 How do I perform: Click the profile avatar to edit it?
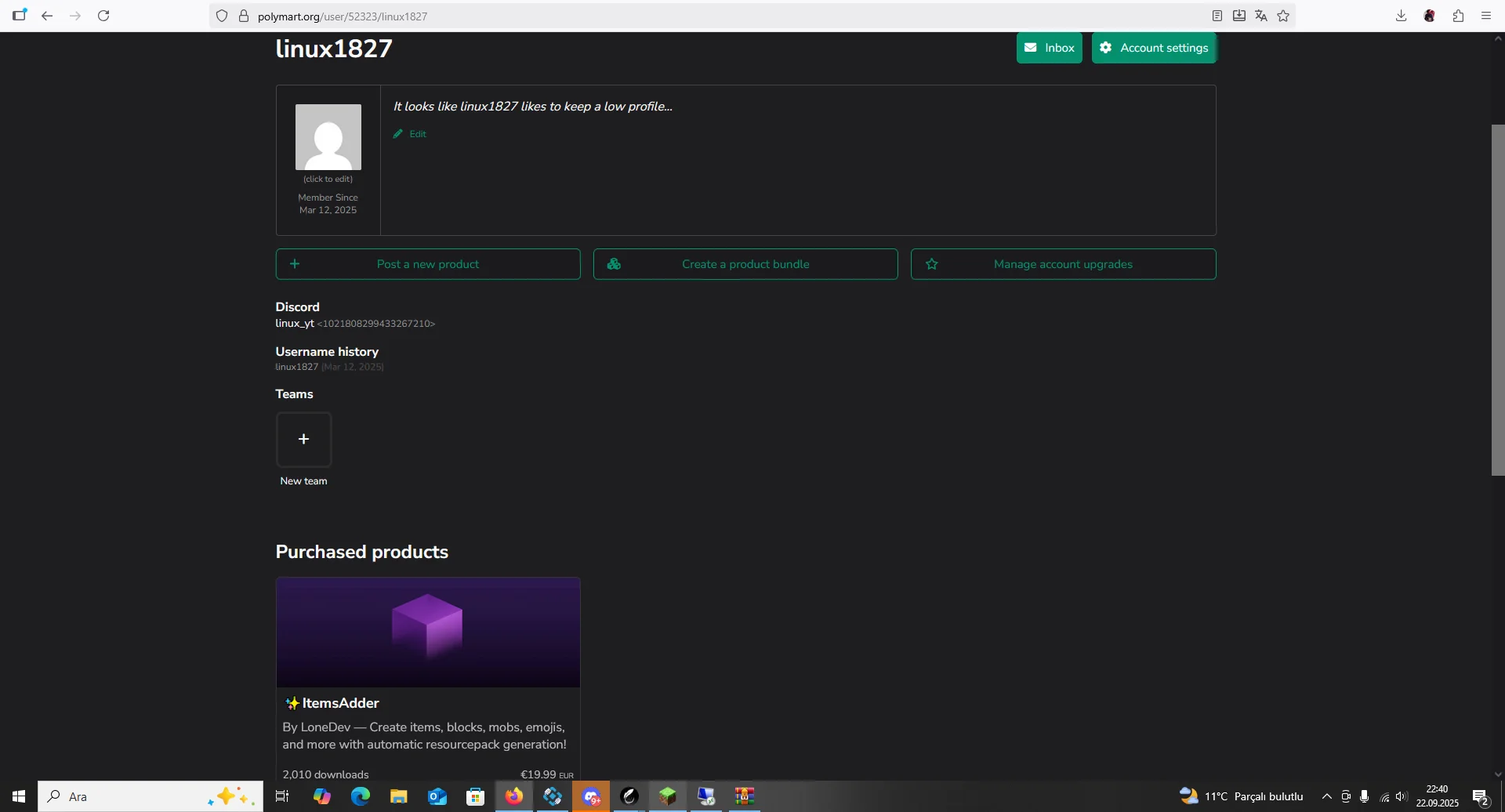tap(328, 137)
